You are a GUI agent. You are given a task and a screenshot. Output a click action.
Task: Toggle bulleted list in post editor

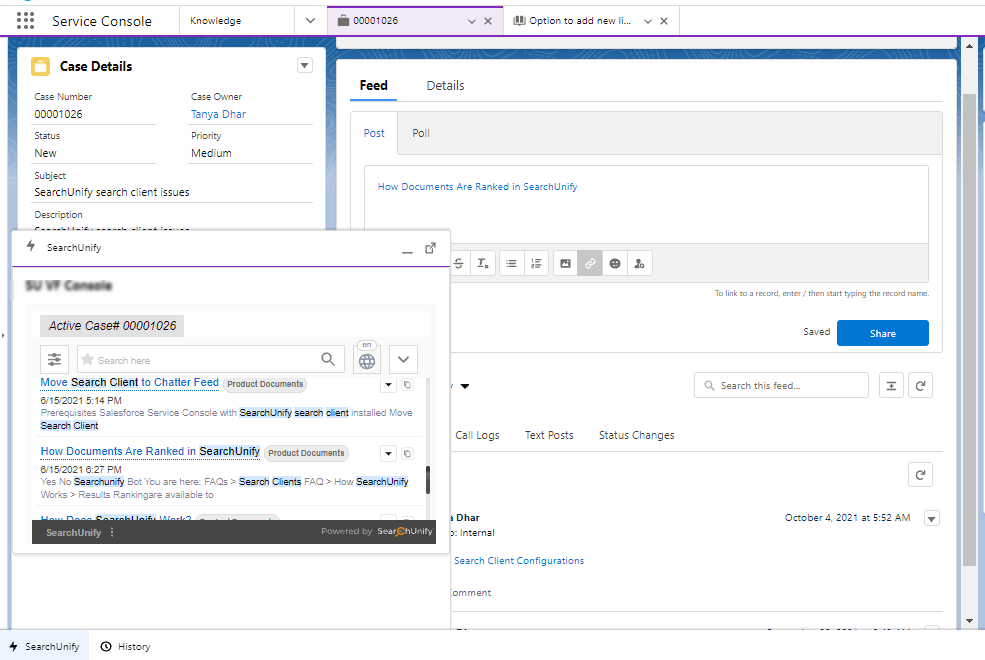(x=511, y=263)
